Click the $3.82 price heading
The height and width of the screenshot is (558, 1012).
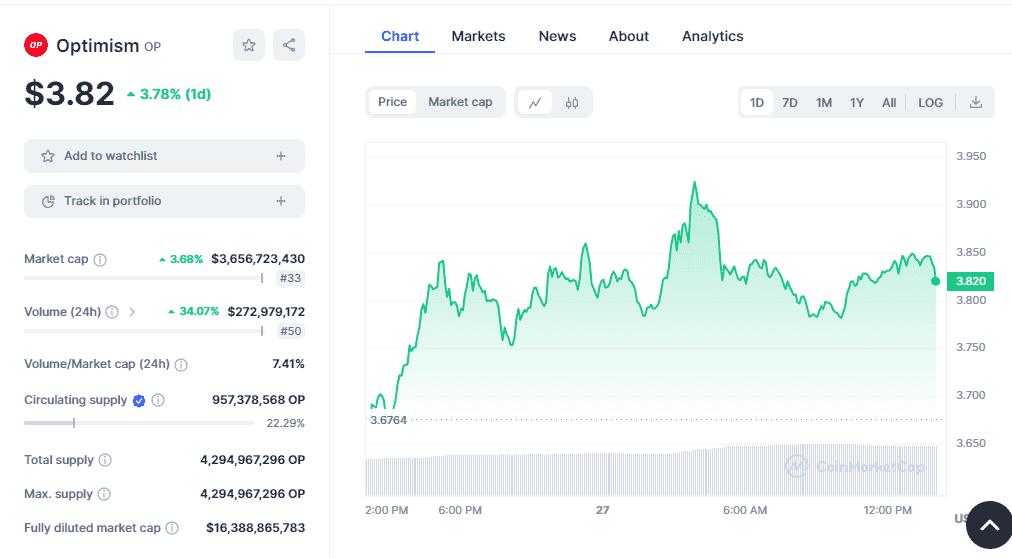tap(69, 94)
